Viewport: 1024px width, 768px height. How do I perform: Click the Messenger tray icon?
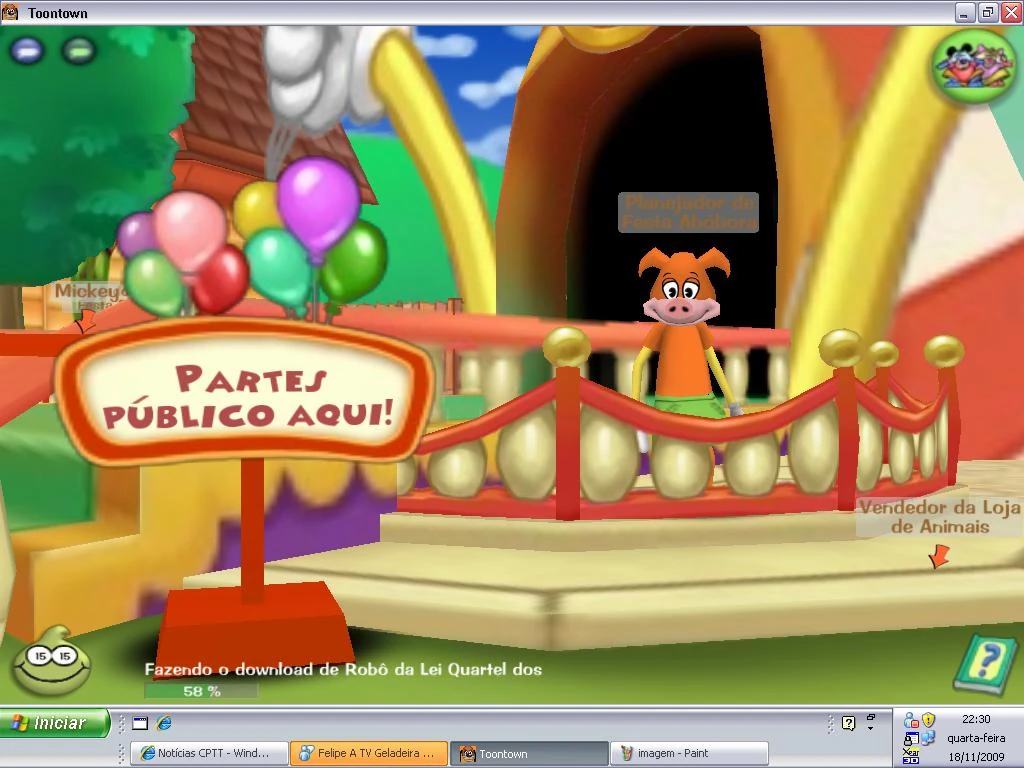[911, 720]
